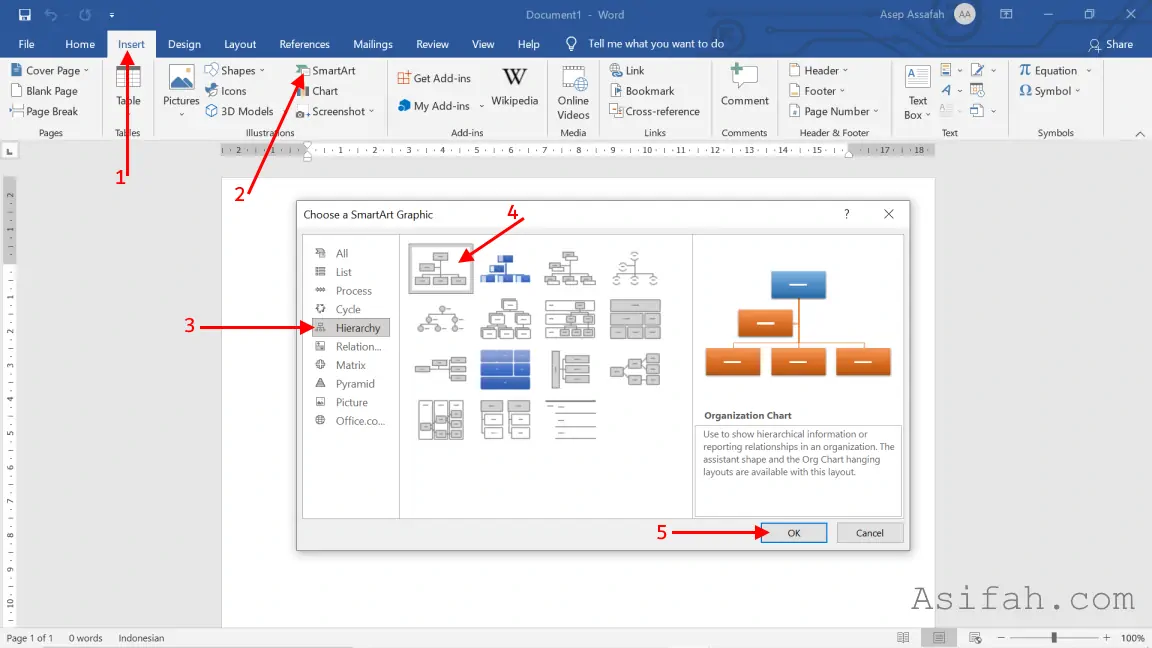Click the ruler tab selector box
1152x648 pixels.
(x=10, y=151)
